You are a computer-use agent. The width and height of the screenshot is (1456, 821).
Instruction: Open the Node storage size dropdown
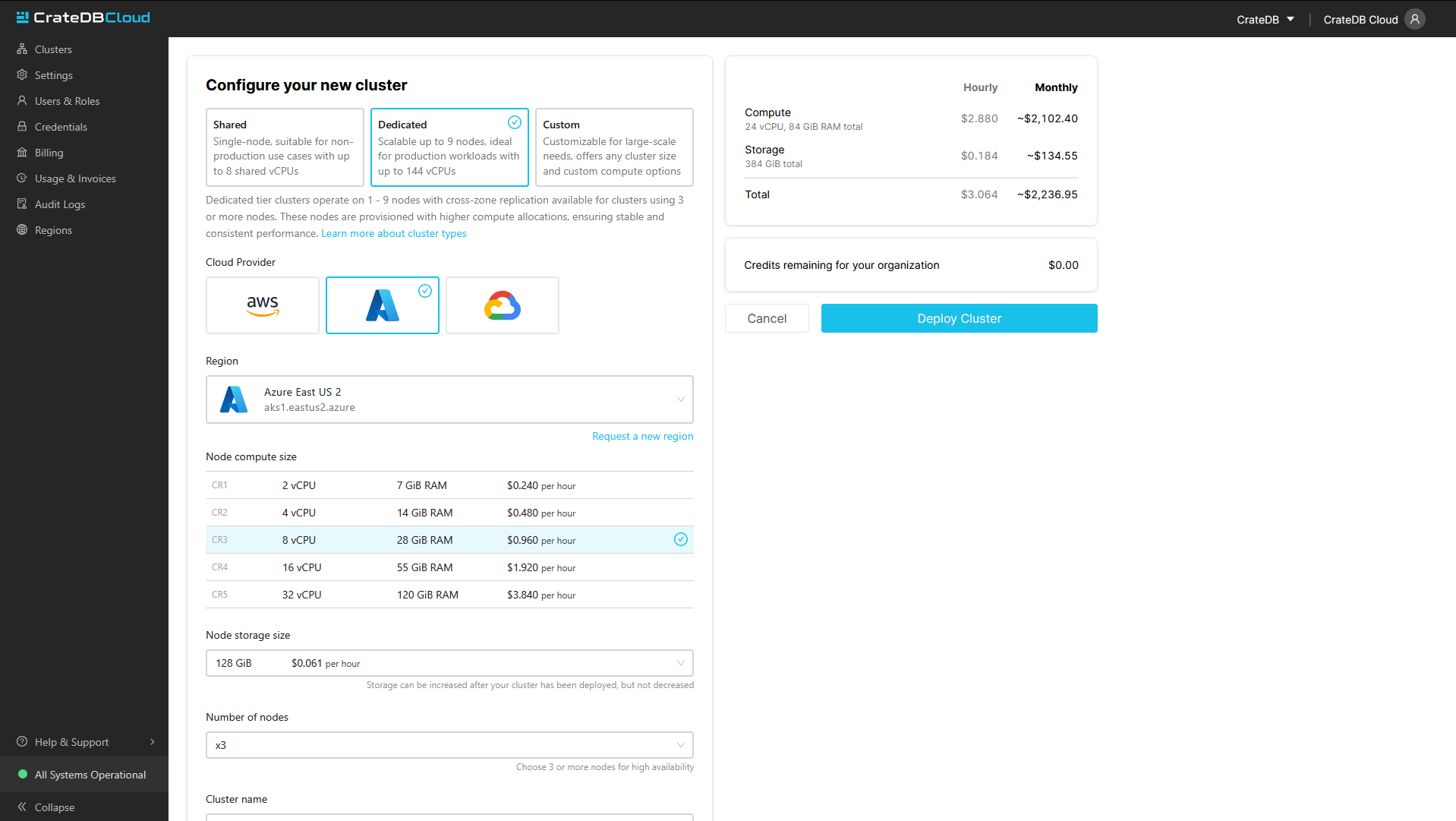coord(449,662)
